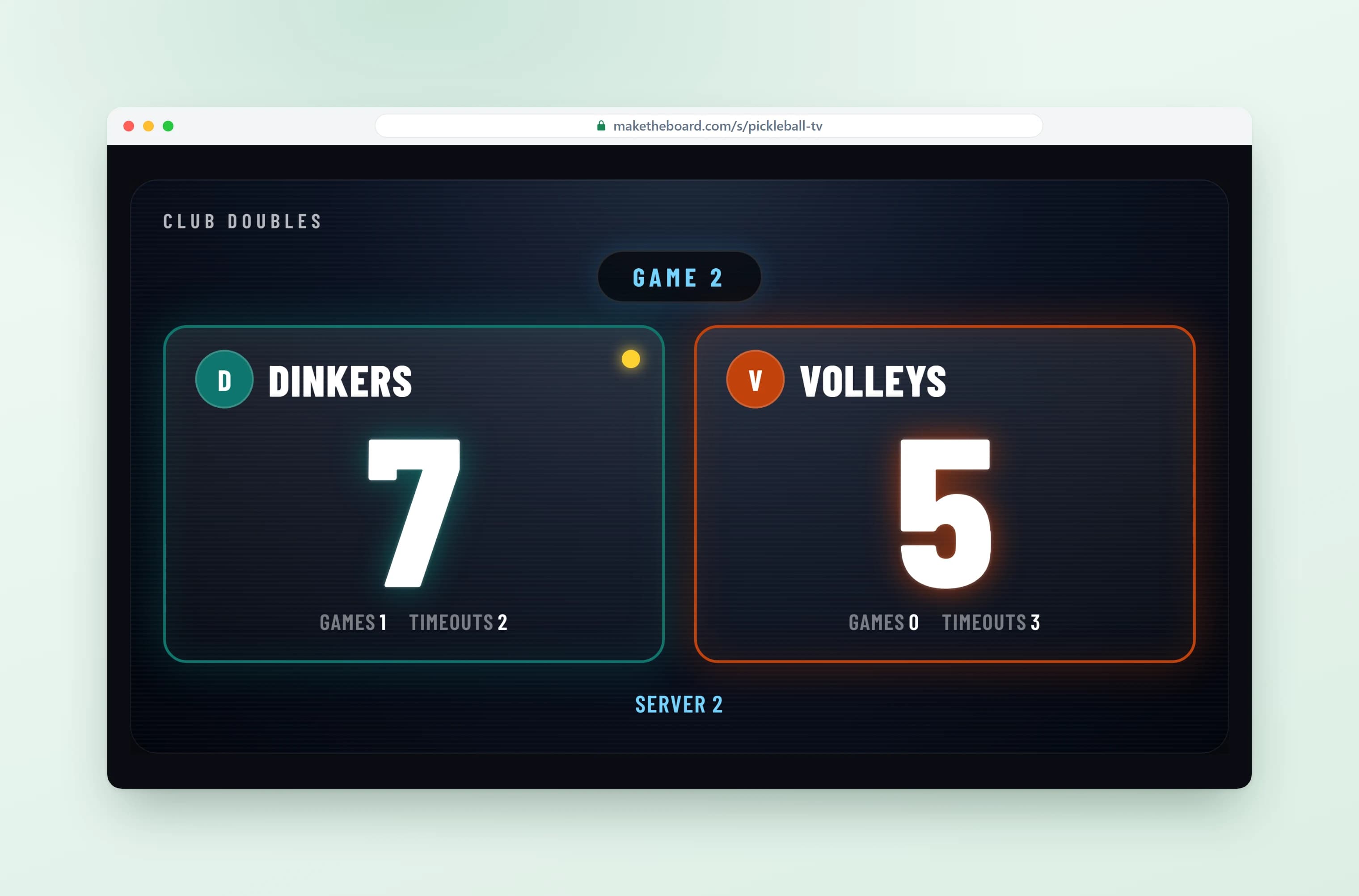Click the SERVER 2 label
This screenshot has width=1359, height=896.
(x=679, y=705)
